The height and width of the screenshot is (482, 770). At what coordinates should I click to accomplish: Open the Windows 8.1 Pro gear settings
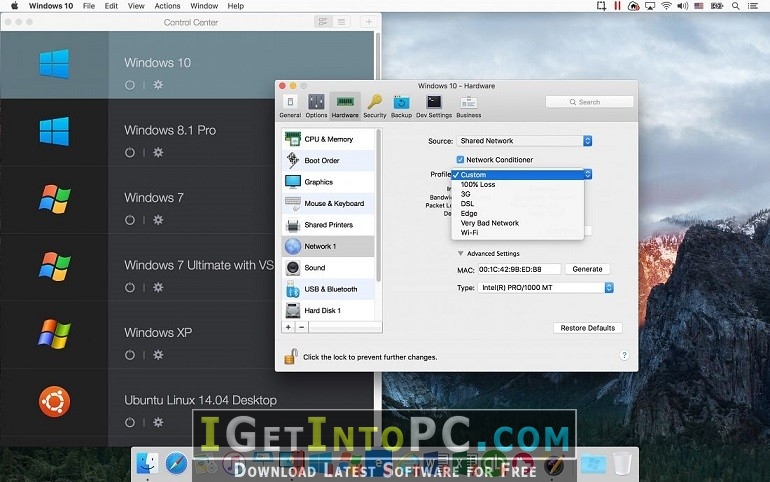coord(158,153)
